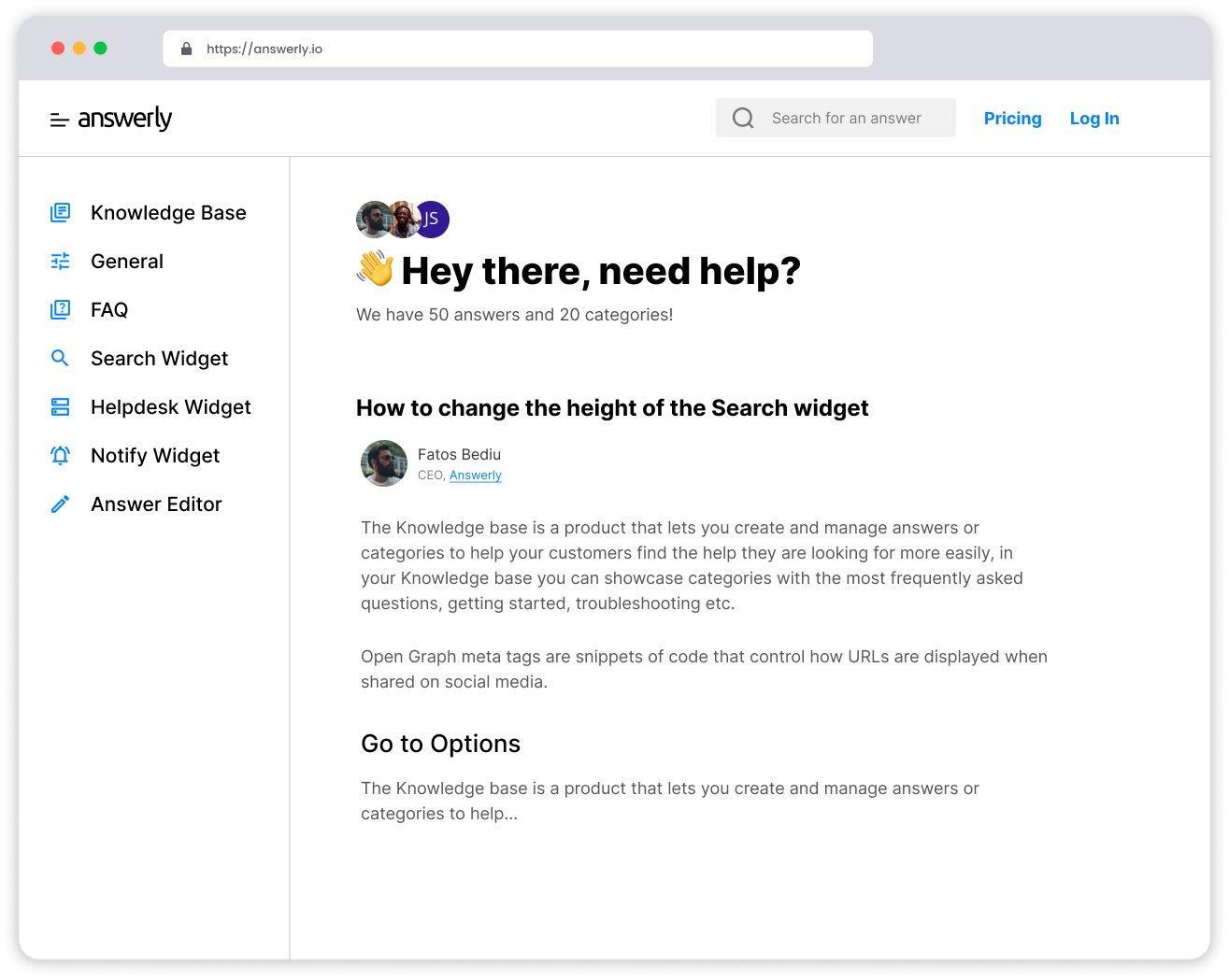Open the Pricing link

coord(1012,119)
